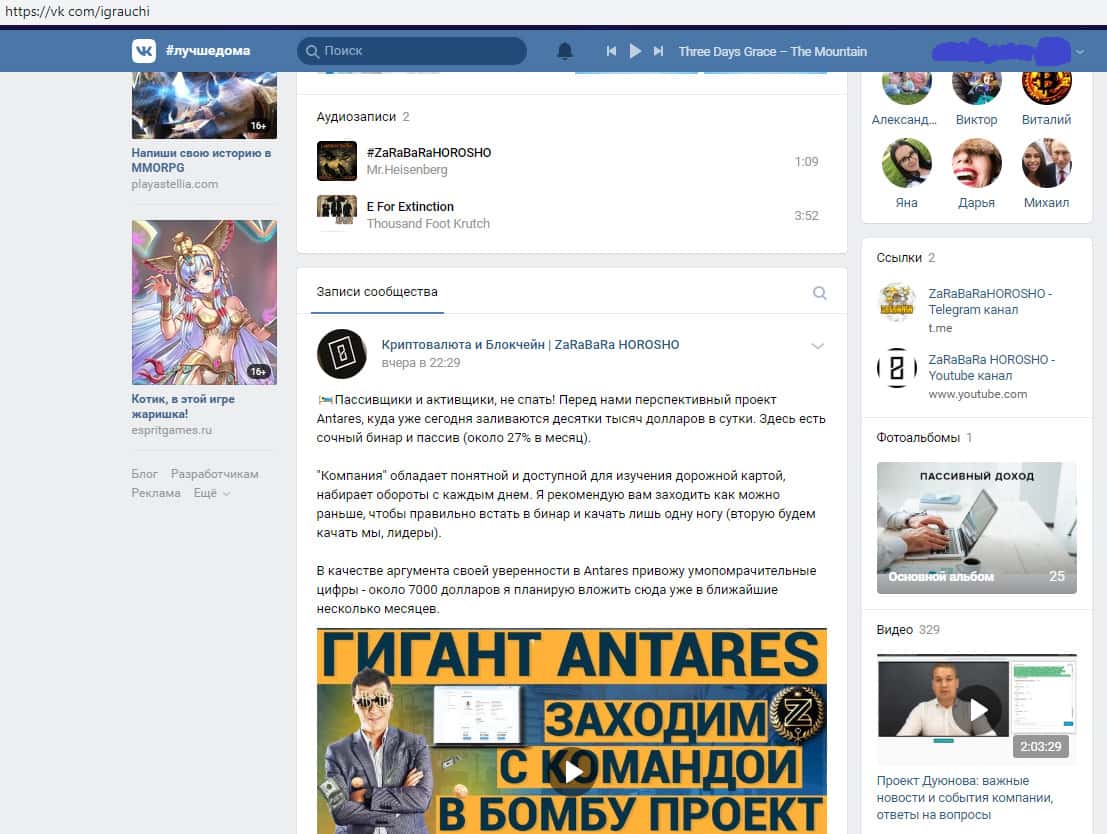This screenshot has width=1107, height=834.
Task: Click the browser address bar URL
Action: [x=78, y=11]
